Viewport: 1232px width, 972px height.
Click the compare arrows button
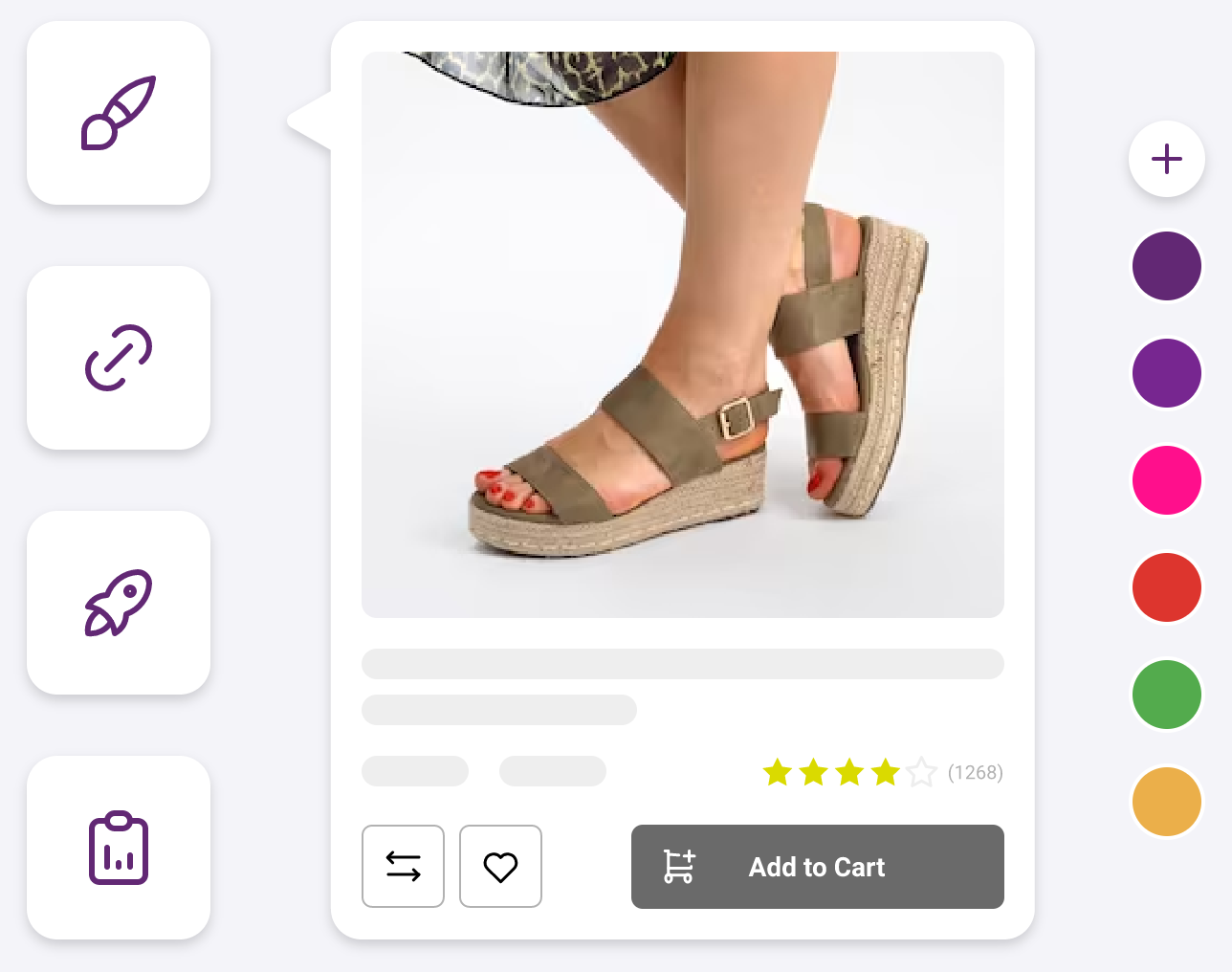[x=403, y=866]
